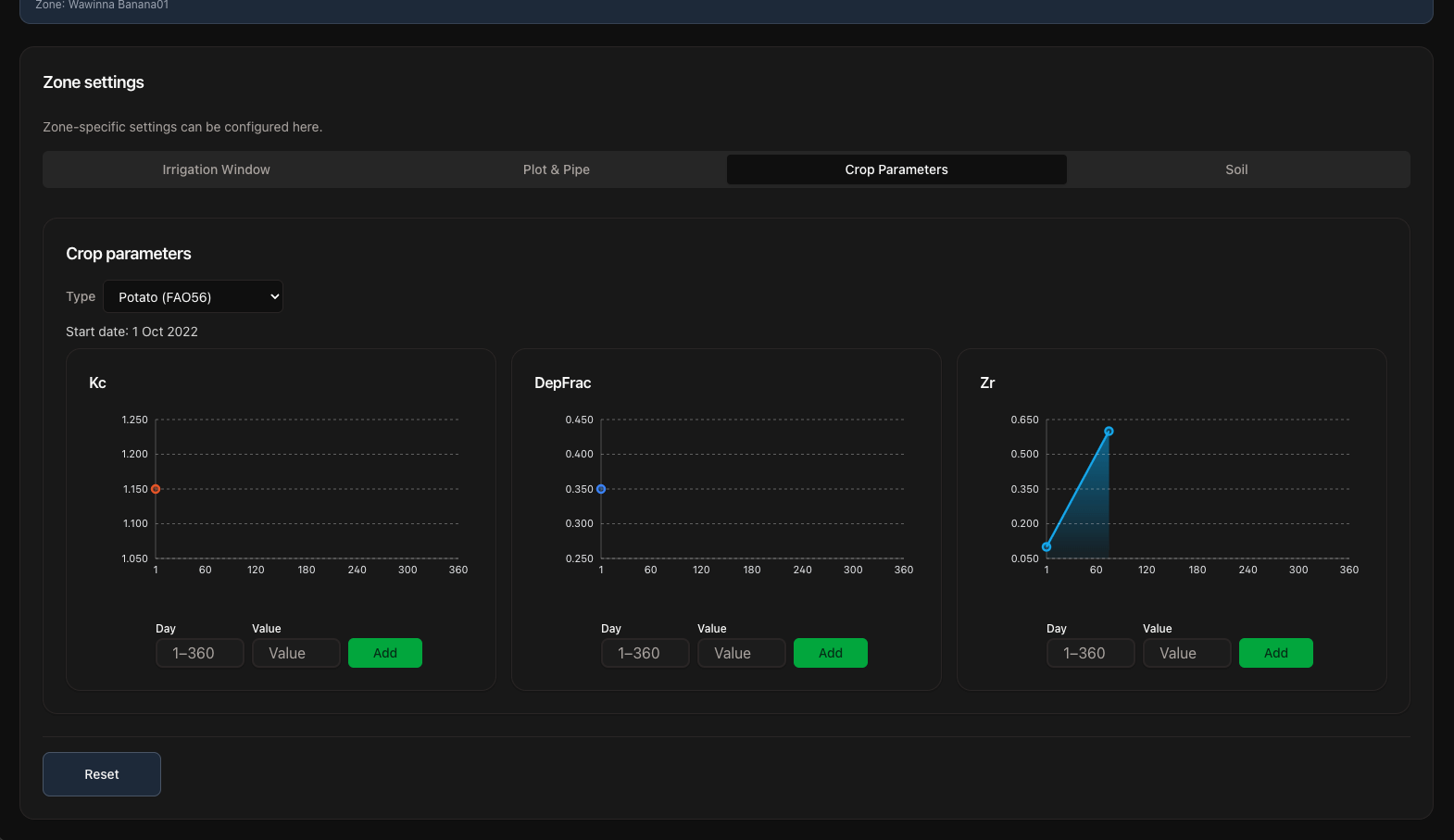The image size is (1454, 840).
Task: Switch to the Plot & Pipe tab
Action: [x=556, y=169]
